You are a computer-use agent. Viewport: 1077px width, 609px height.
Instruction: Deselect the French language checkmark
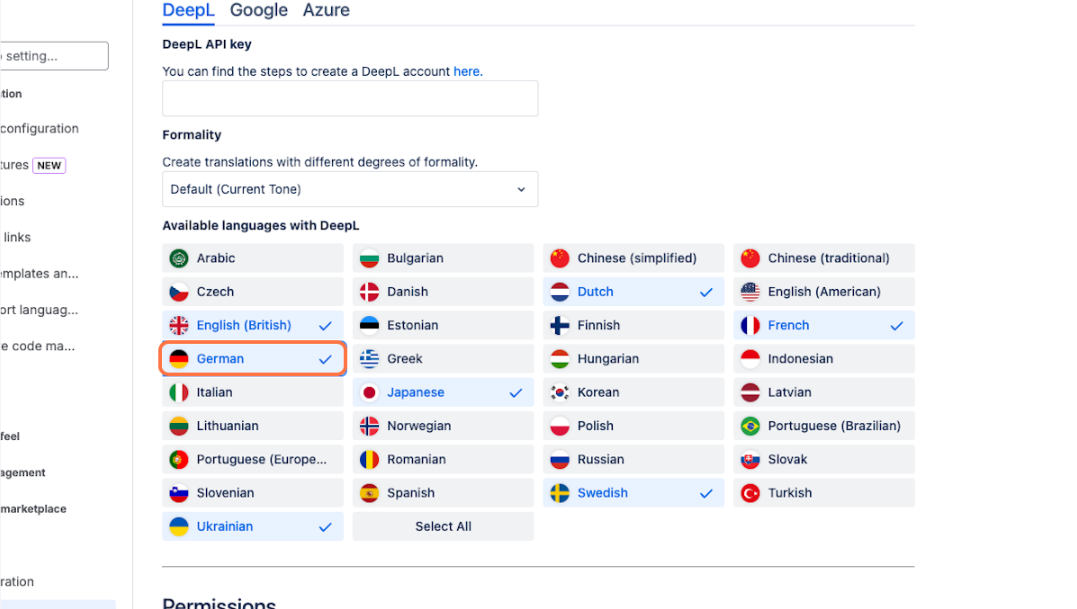tap(896, 326)
